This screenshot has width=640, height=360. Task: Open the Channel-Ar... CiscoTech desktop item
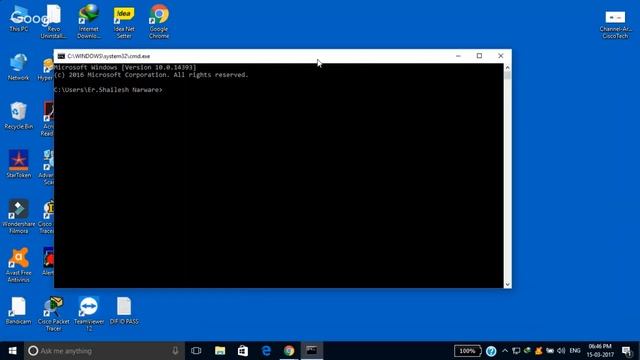tap(615, 24)
